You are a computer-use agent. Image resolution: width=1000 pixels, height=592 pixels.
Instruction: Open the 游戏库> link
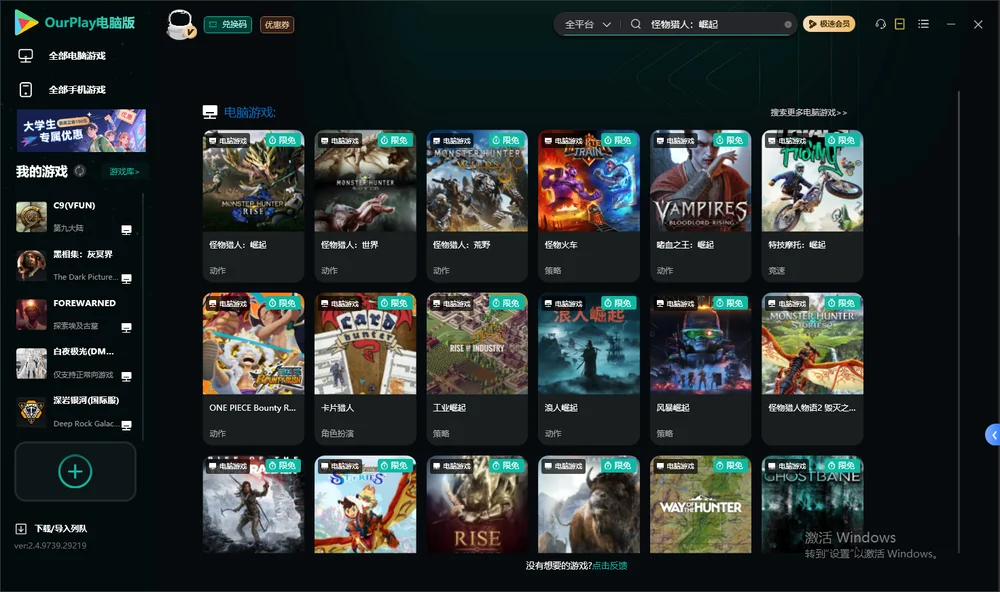(x=124, y=171)
